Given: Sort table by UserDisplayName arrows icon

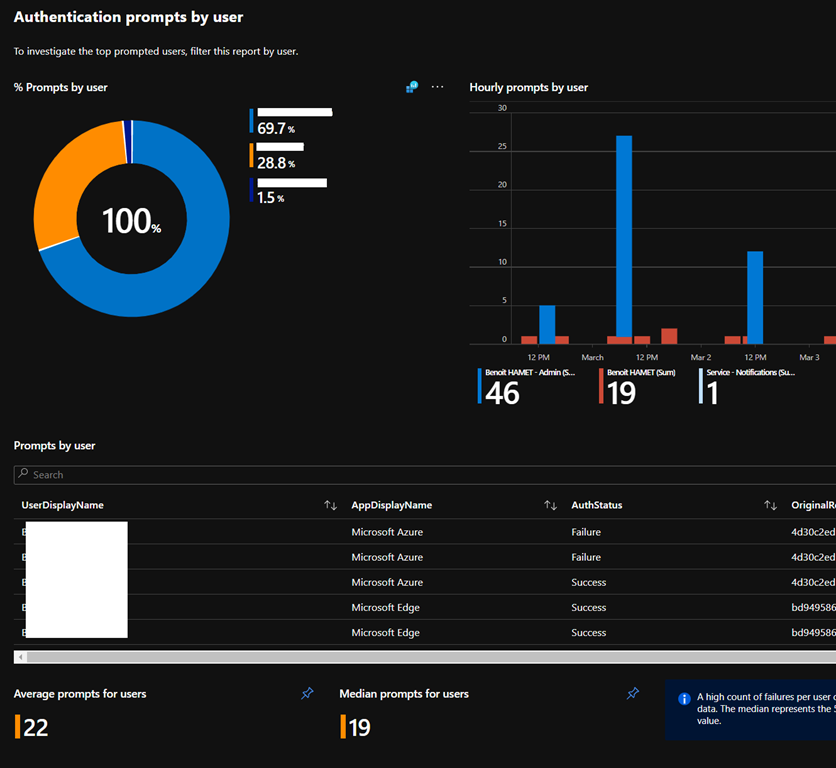Looking at the screenshot, I should point(330,505).
